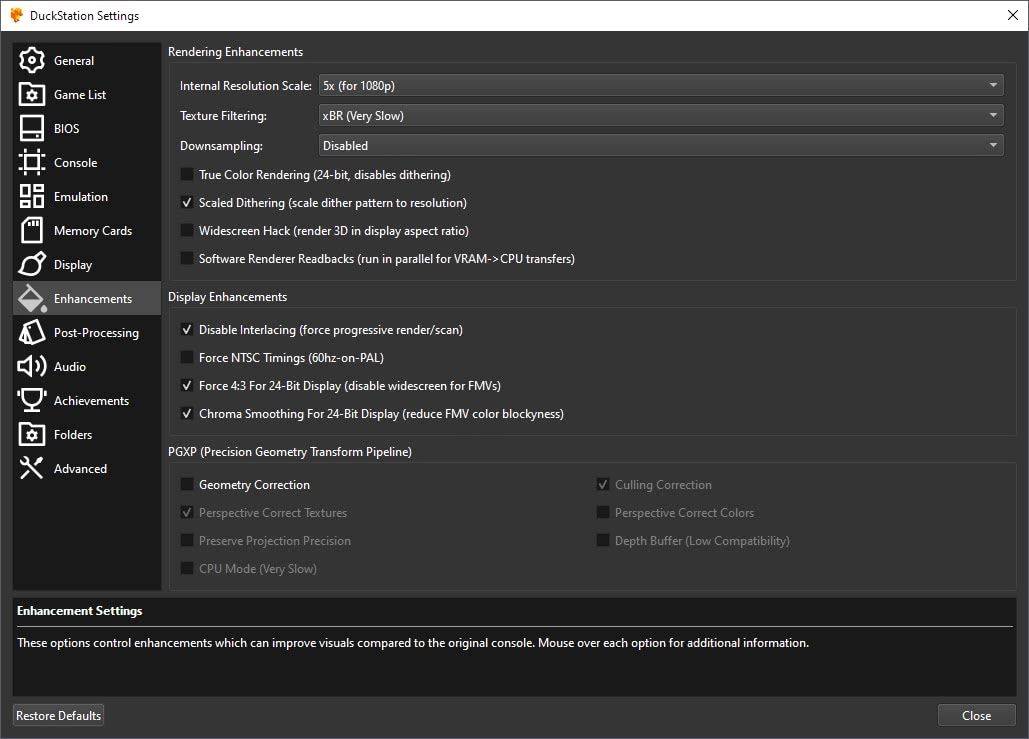Select the Post-Processing icon

coord(32,333)
